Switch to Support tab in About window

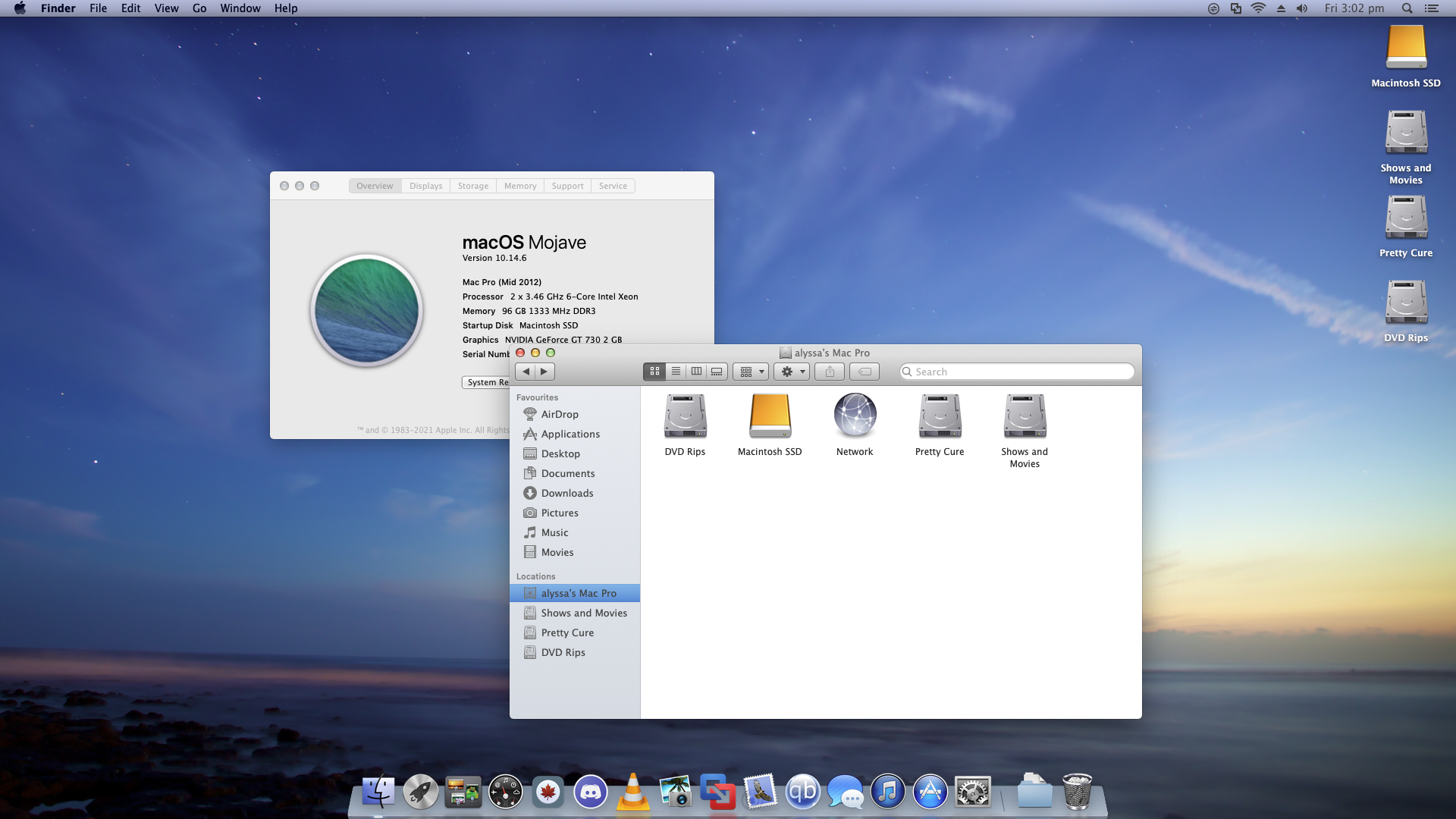tap(568, 186)
